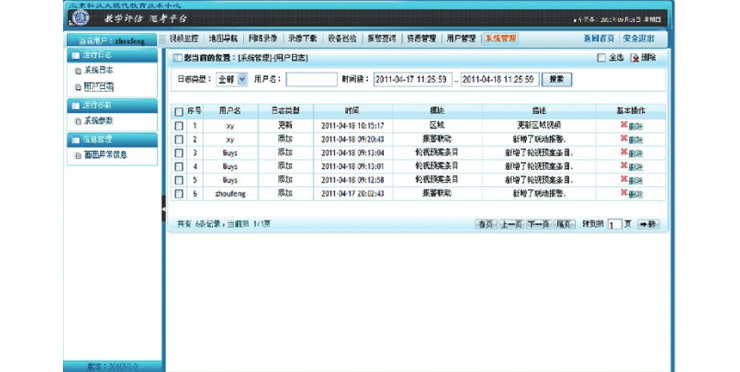This screenshot has height=372, width=740.
Task: Click the start time field 2011-04-17 11:25:59
Action: click(x=413, y=79)
